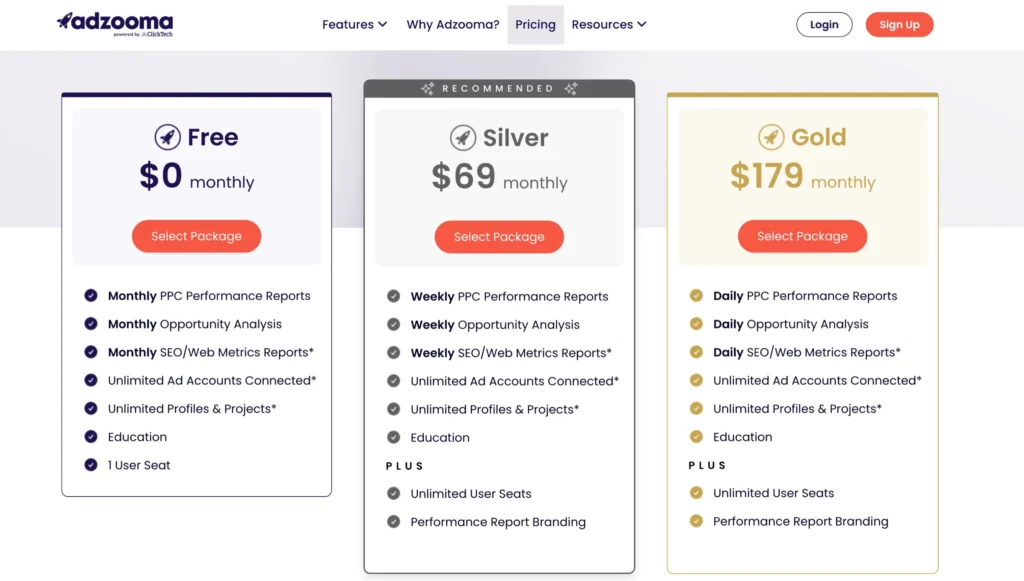This screenshot has width=1024, height=581.
Task: Click checkmark next to Weekly Opportunity Analysis
Action: pyautogui.click(x=394, y=325)
